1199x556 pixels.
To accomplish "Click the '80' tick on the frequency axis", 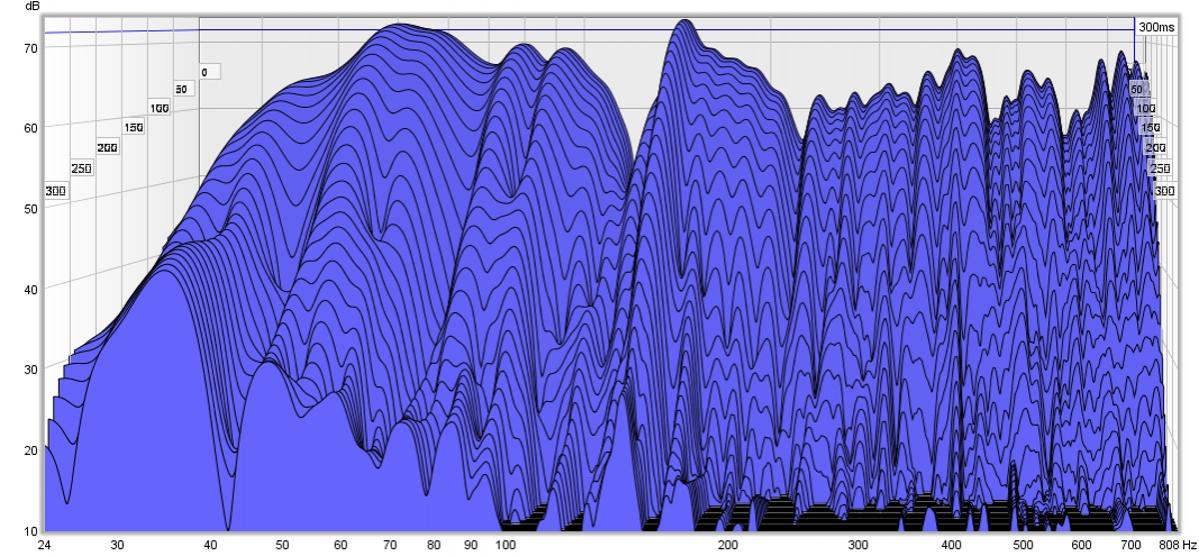I will coord(434,545).
